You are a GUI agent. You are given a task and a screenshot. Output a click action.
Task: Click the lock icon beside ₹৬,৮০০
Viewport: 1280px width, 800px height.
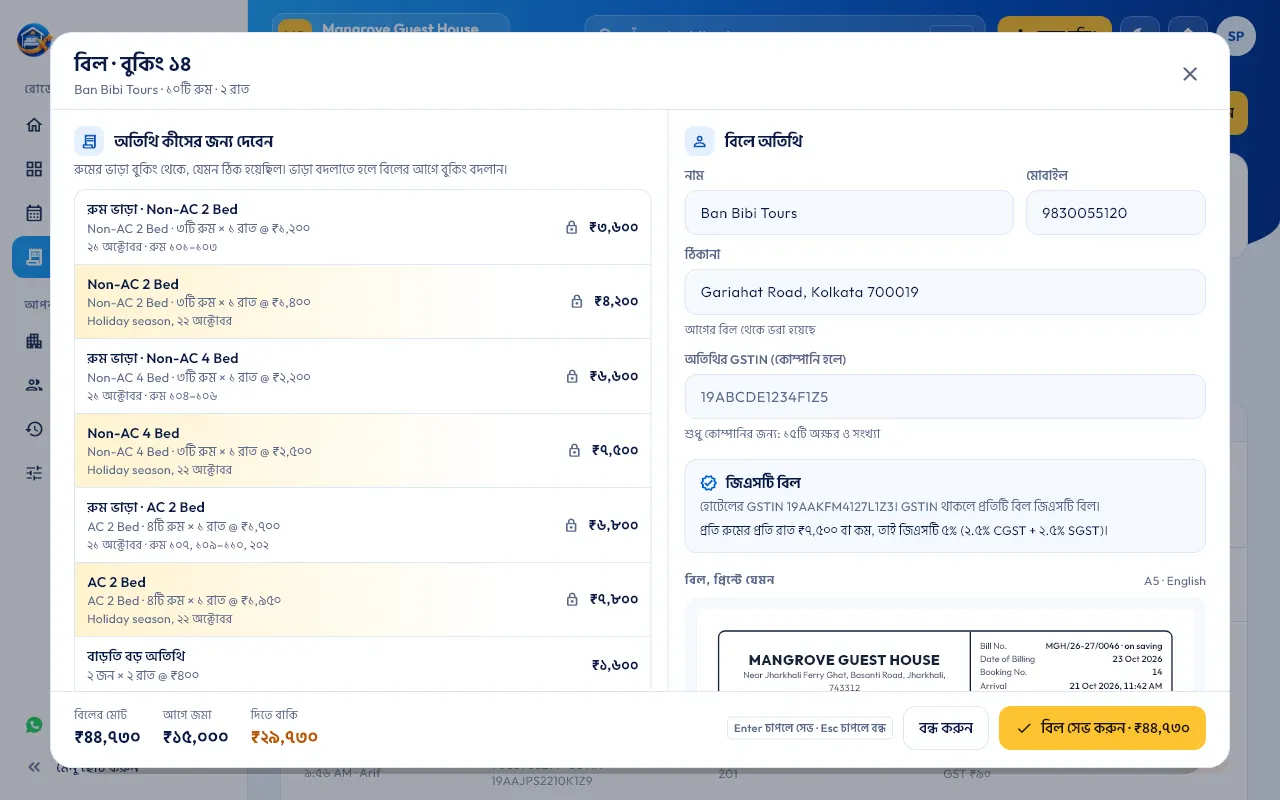click(572, 525)
